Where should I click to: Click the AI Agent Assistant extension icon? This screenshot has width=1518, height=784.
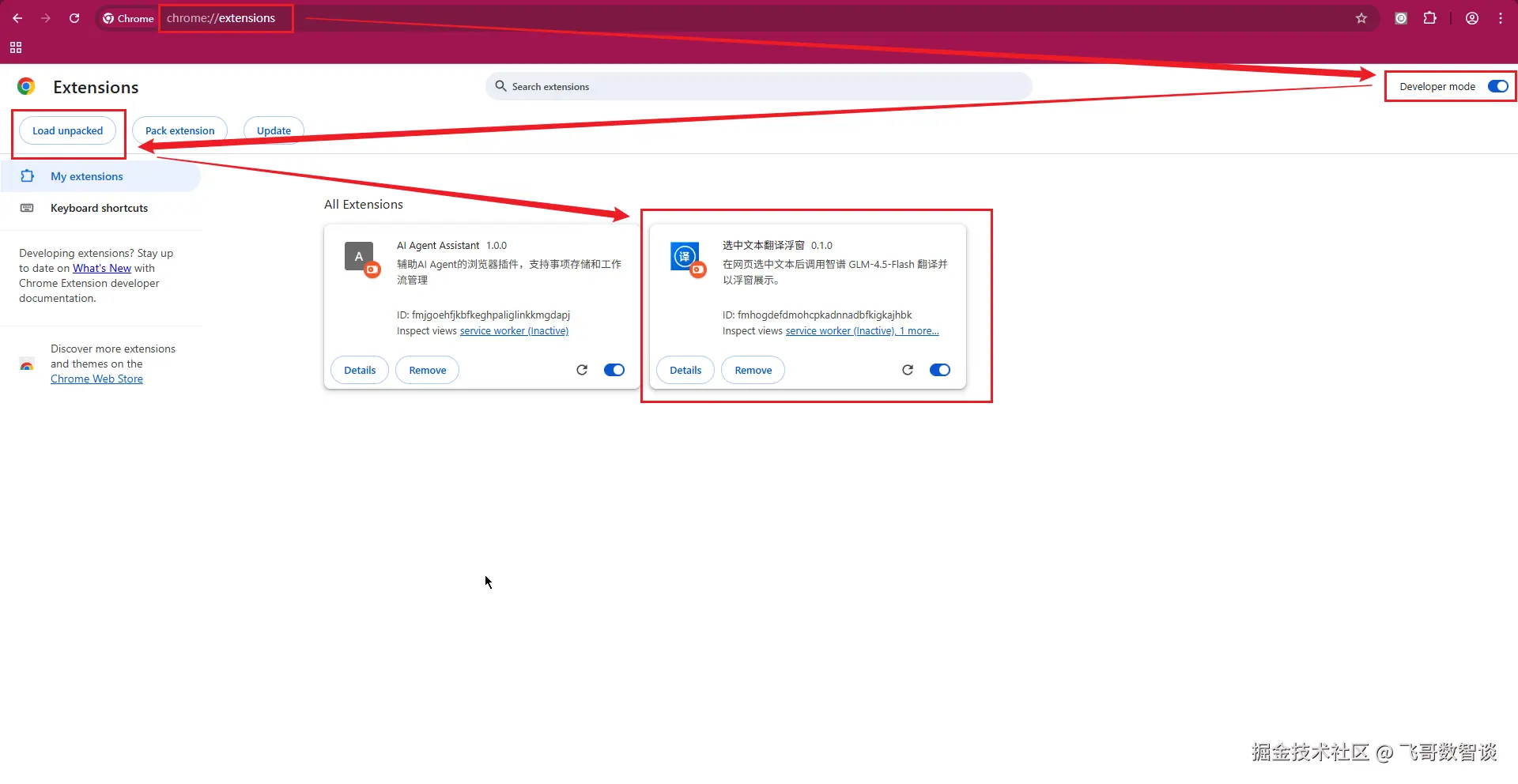(360, 257)
